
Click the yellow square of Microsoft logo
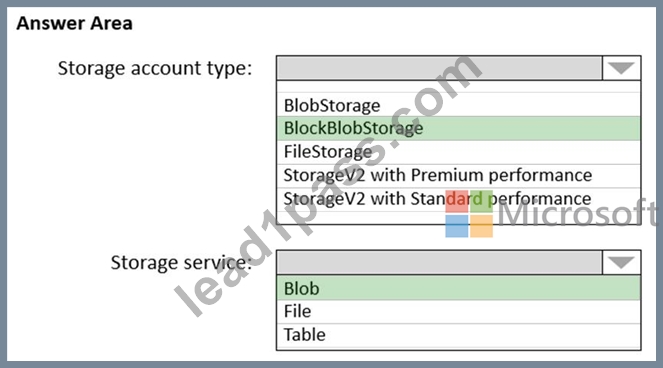(x=481, y=226)
